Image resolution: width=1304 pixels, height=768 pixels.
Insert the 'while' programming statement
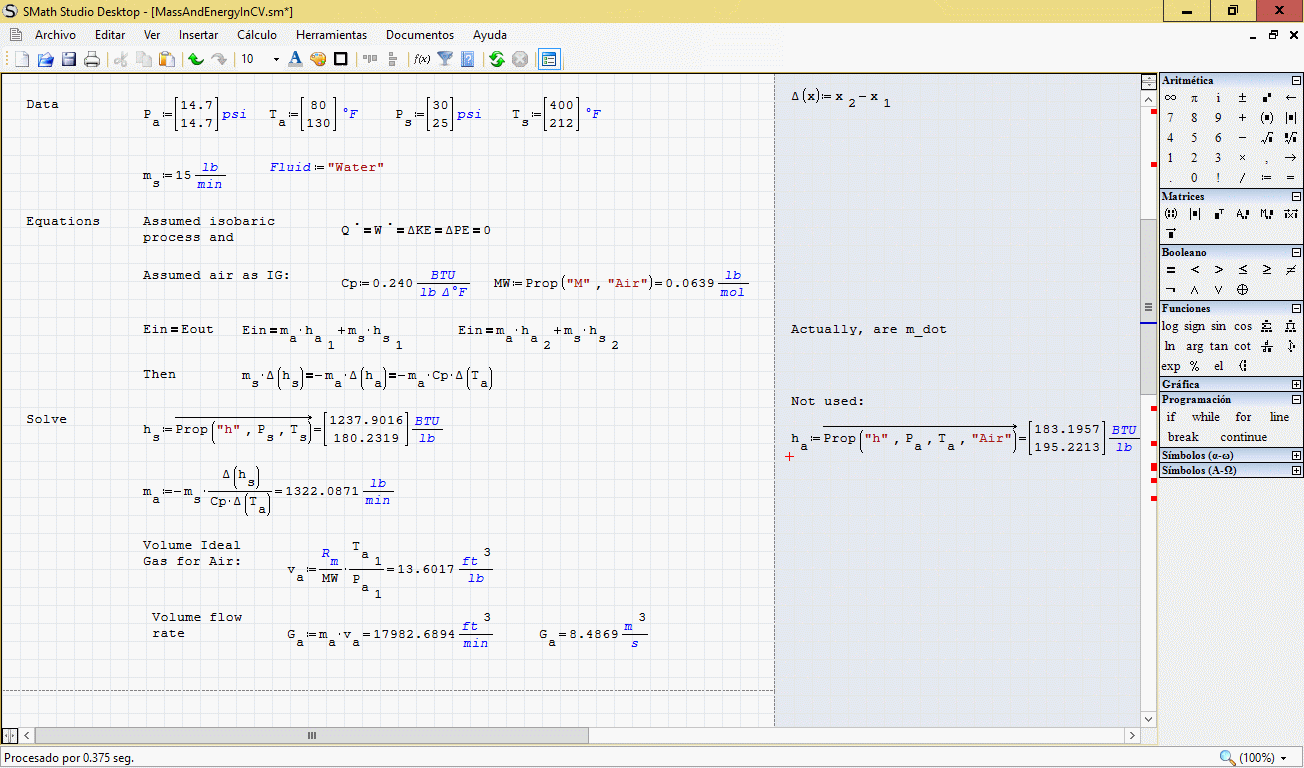pos(1205,417)
